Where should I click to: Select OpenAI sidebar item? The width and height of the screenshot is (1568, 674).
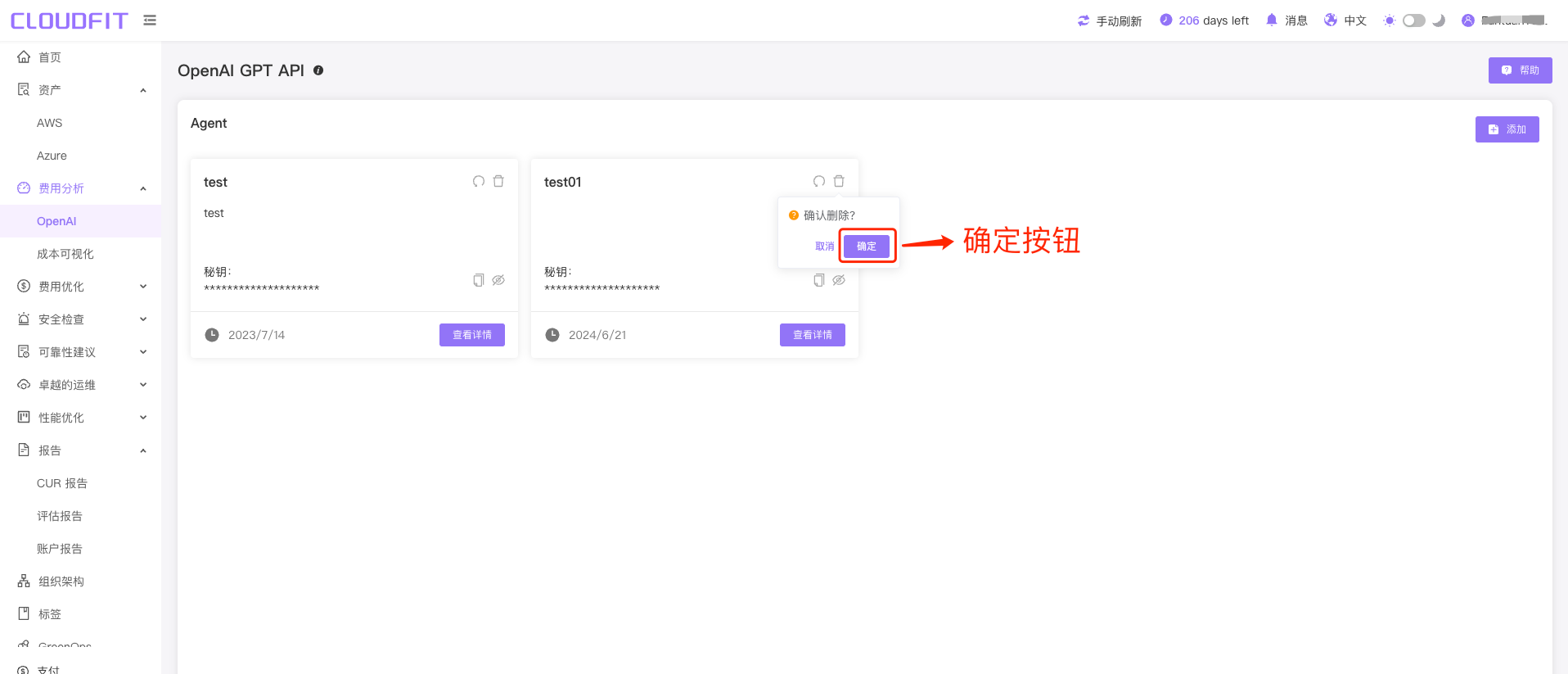click(80, 221)
